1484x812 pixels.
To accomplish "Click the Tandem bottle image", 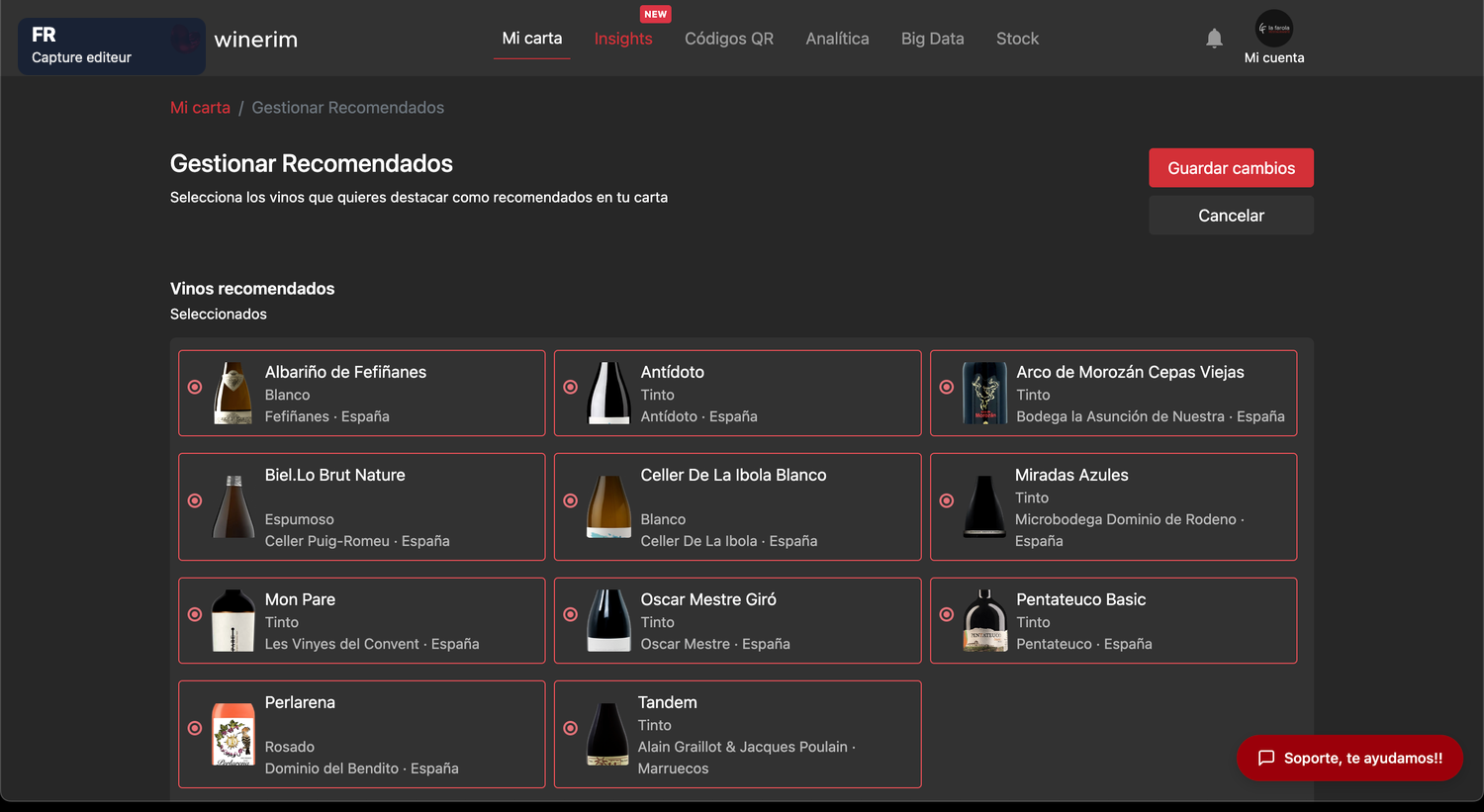I will pos(607,734).
